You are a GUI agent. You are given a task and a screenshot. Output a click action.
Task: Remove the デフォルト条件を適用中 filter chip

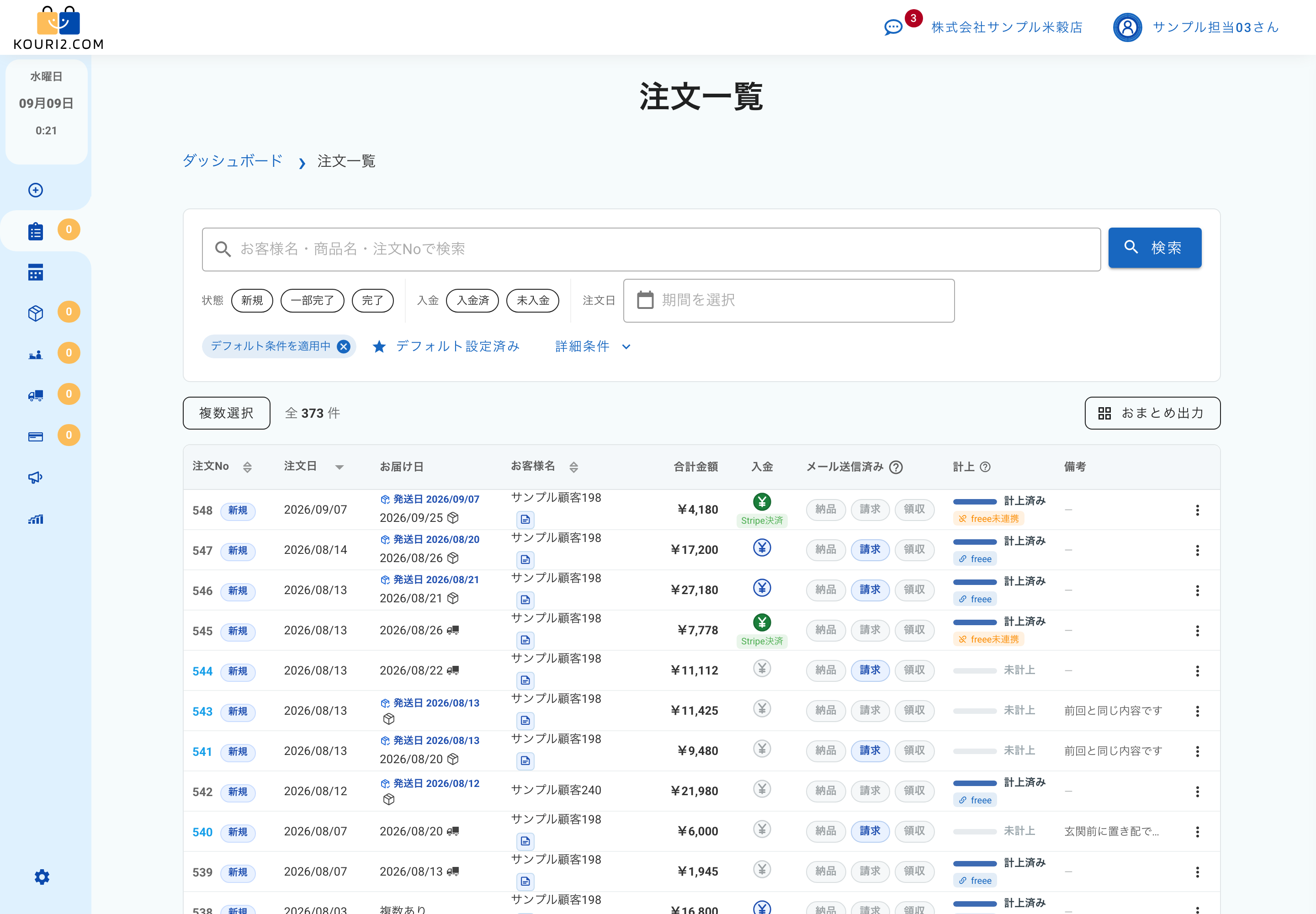344,346
